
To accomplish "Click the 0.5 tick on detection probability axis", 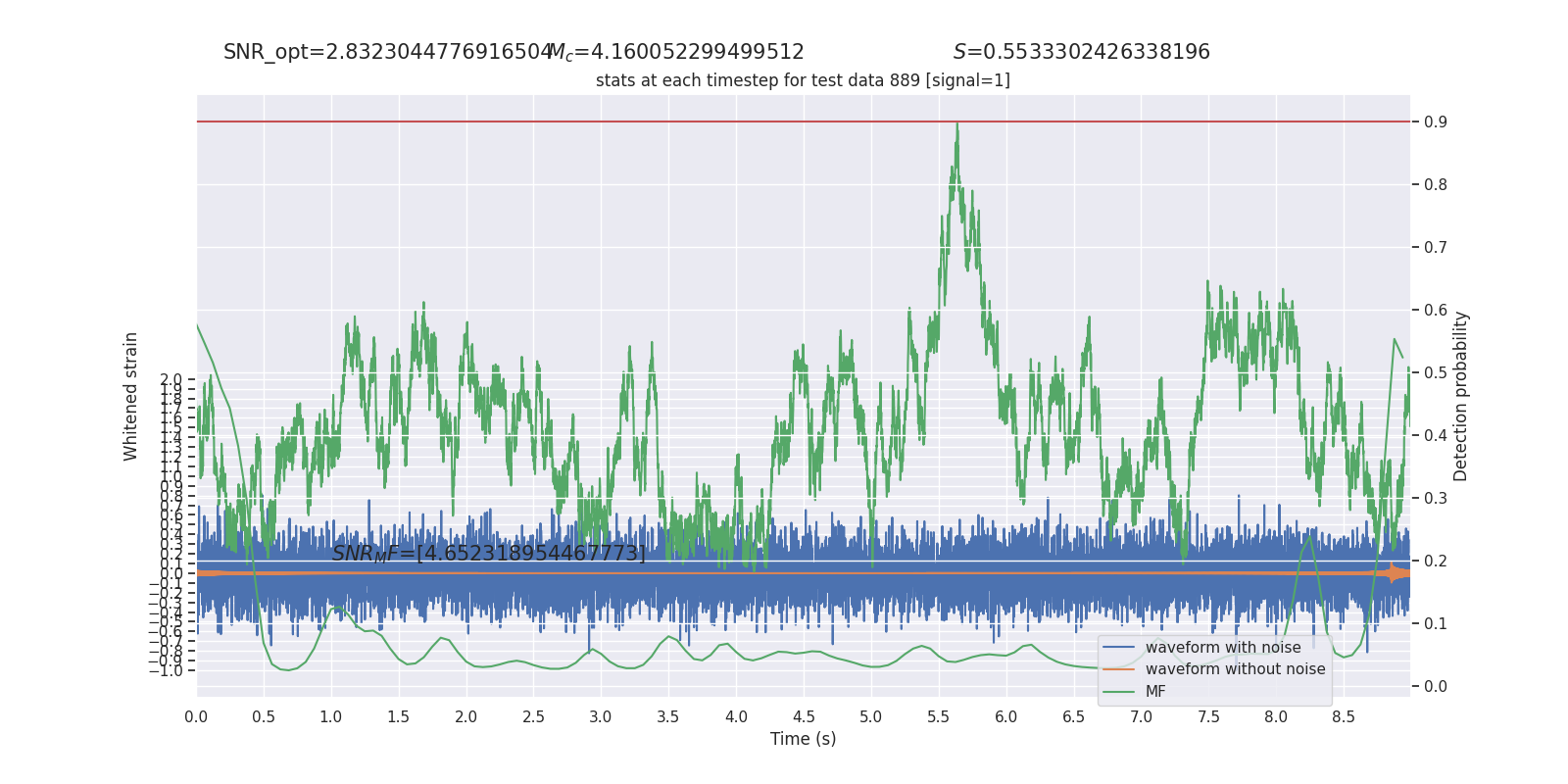I will click(1436, 372).
